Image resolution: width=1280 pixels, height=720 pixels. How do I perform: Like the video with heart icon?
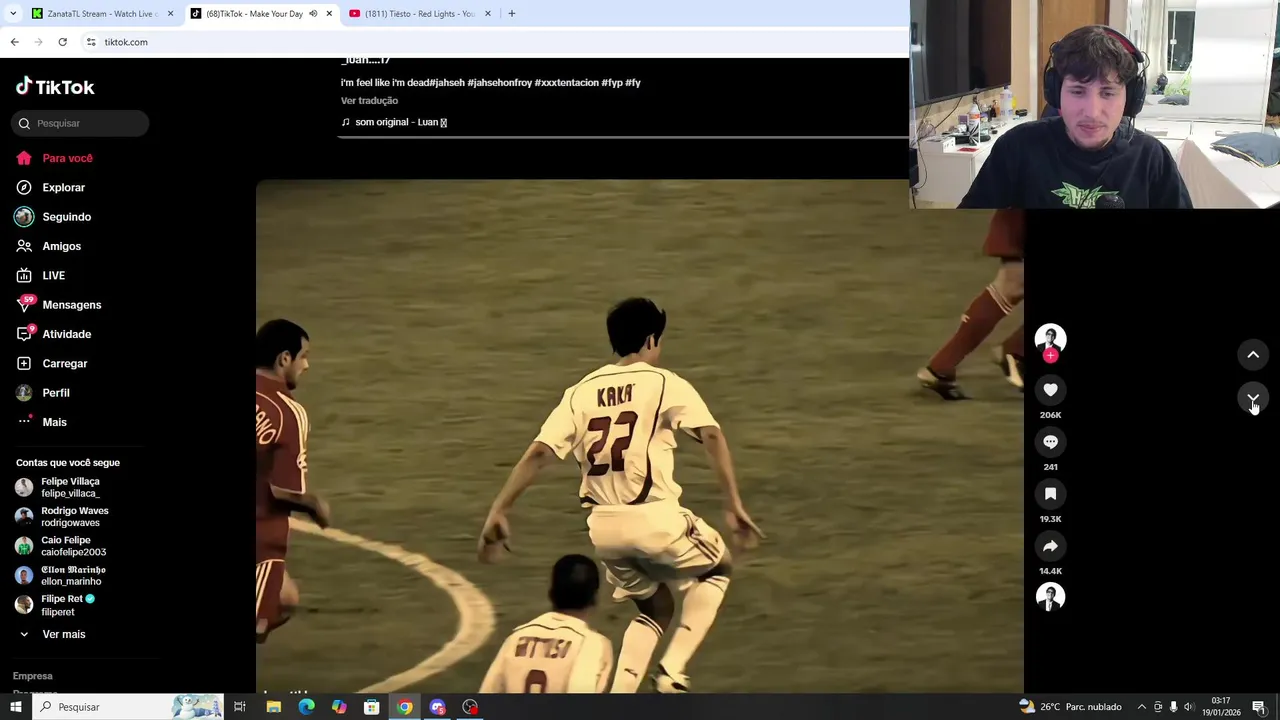(x=1050, y=390)
